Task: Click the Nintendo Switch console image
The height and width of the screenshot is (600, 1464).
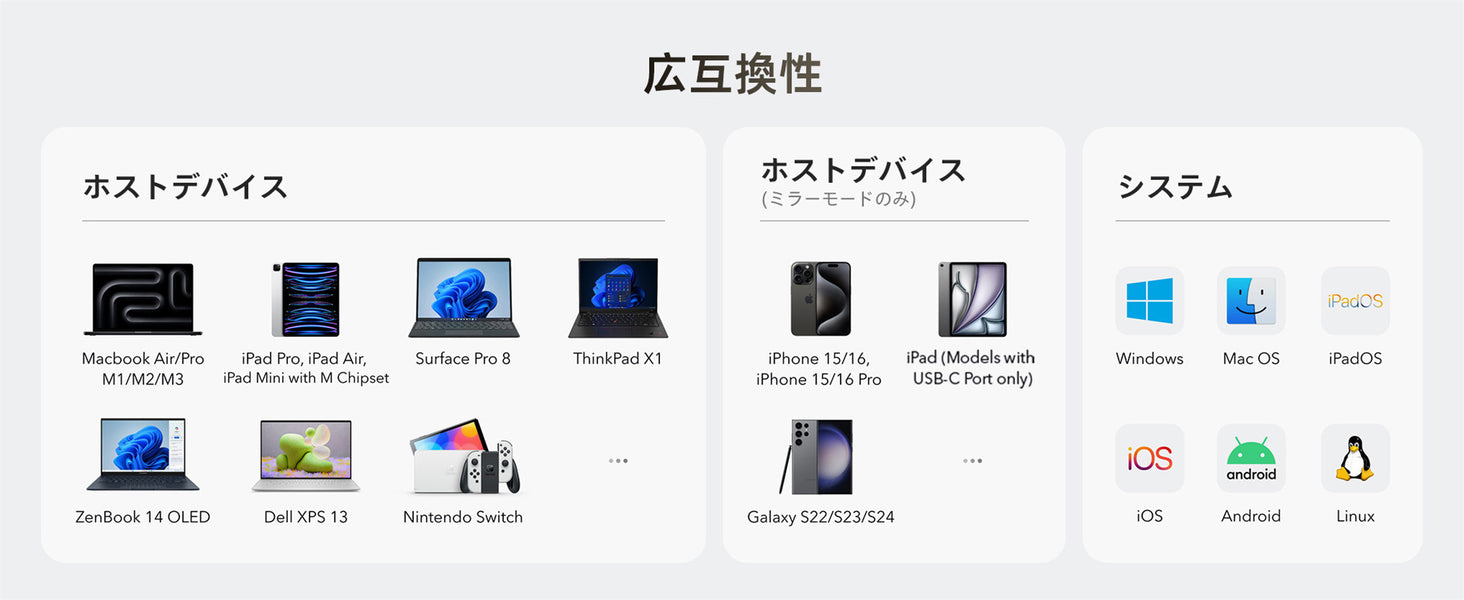Action: click(x=465, y=456)
